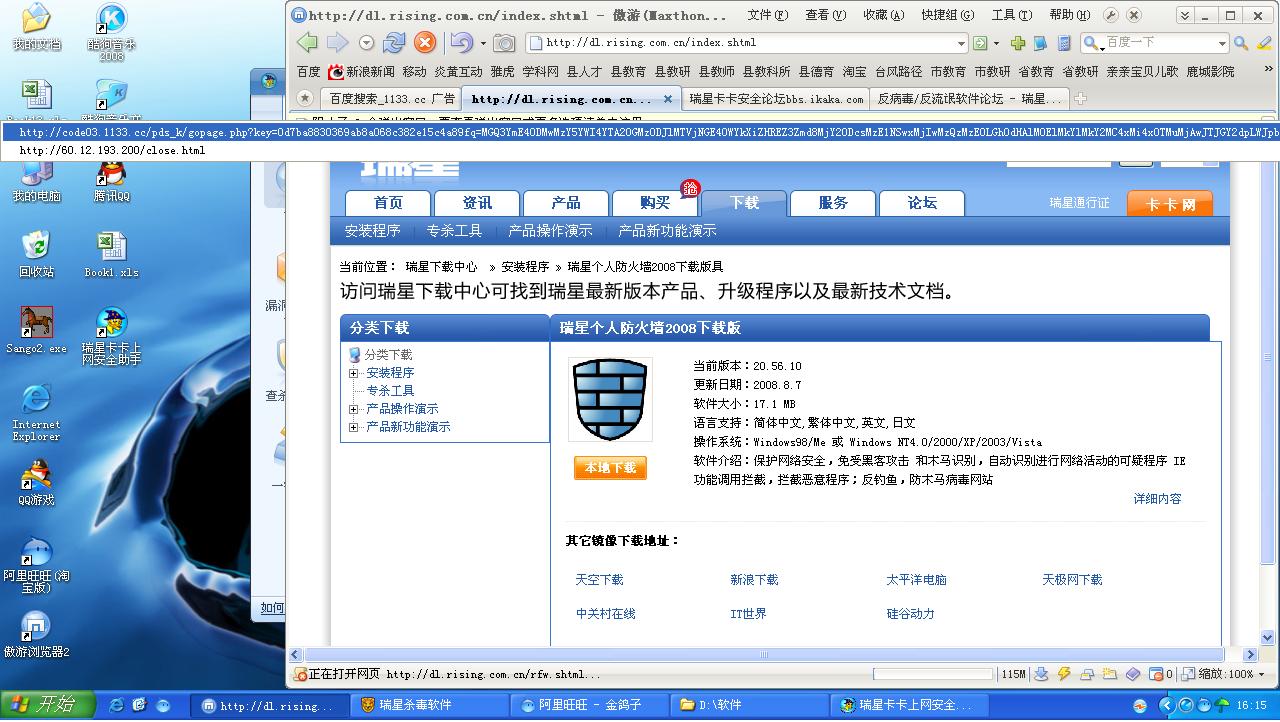
Task: Switch to the 阿里旺旺 - 金鸽子 taskbar window
Action: pyautogui.click(x=591, y=705)
